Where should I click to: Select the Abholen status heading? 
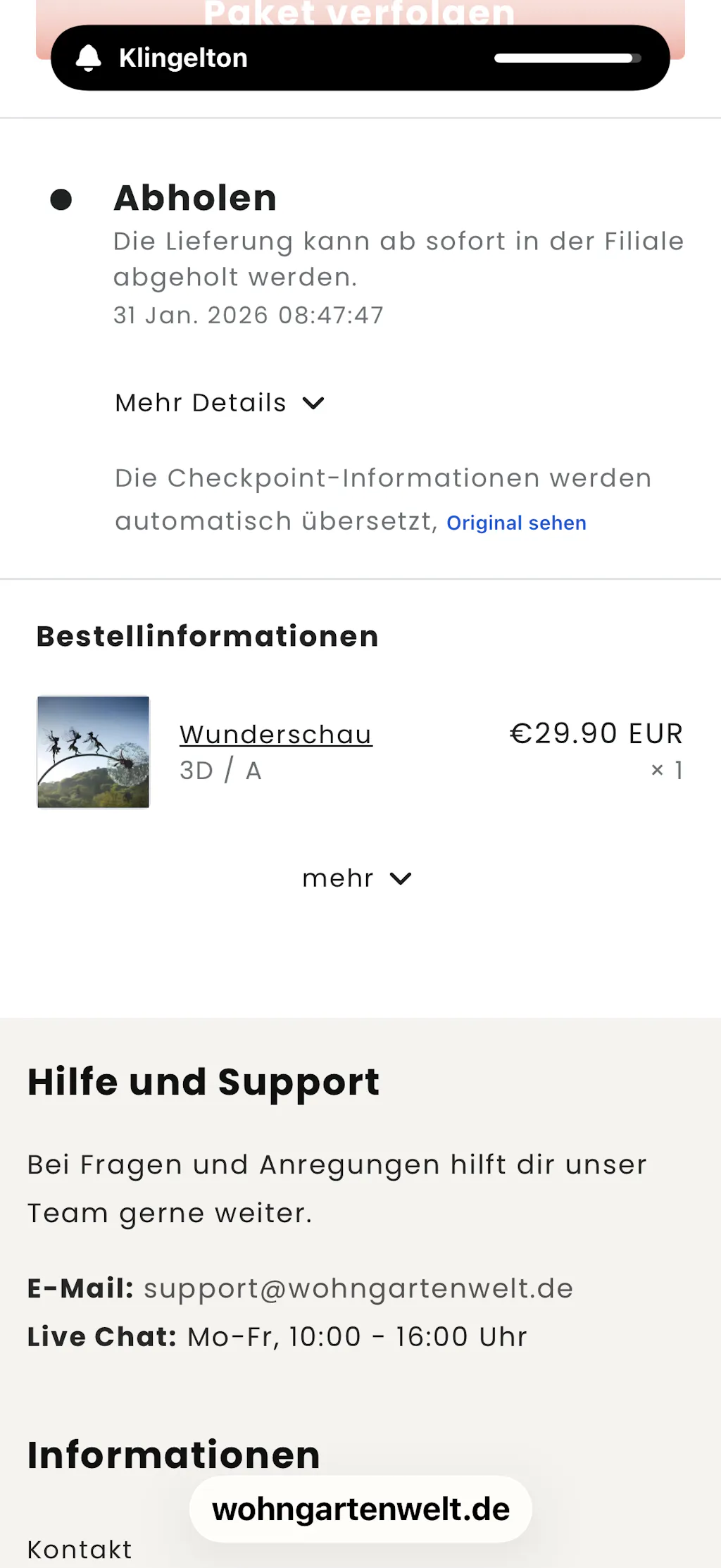coord(195,198)
